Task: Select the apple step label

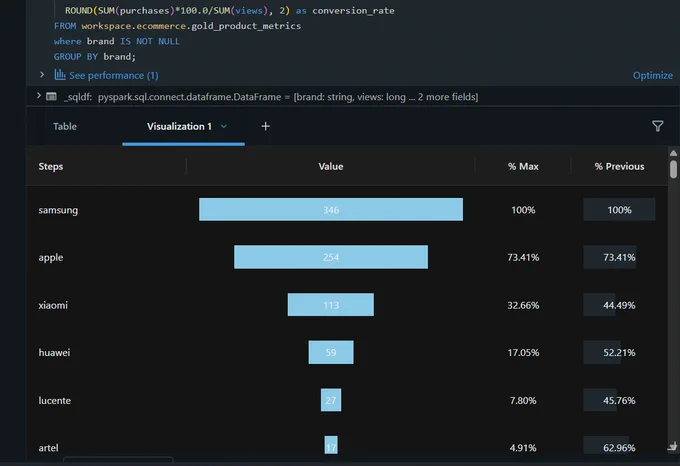Action: 51,257
